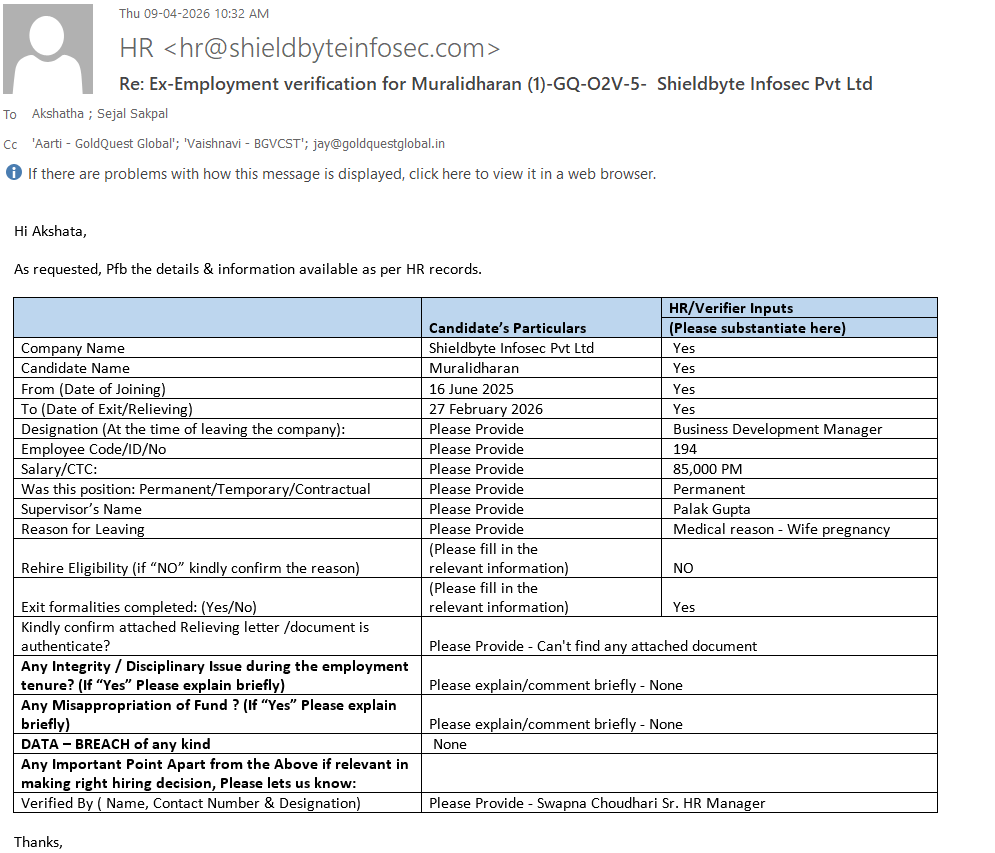
Task: Click recipient Akshatha in To line
Action: point(58,114)
